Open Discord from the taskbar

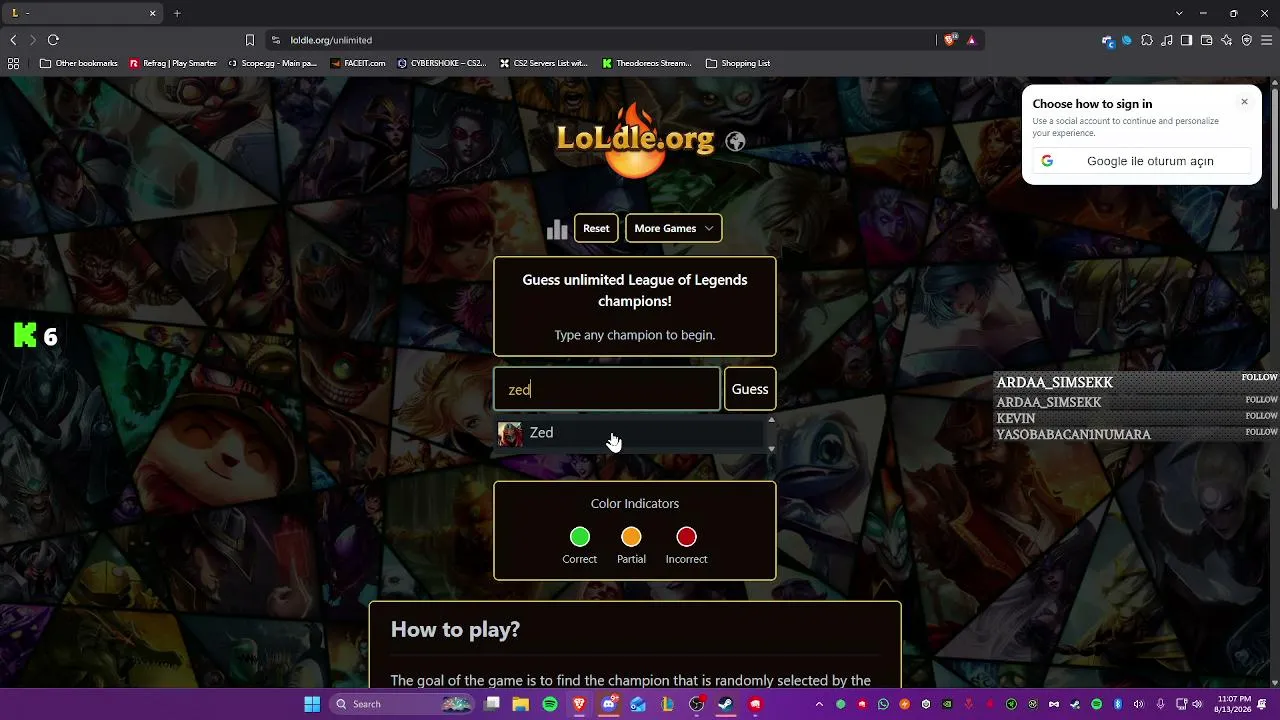click(609, 704)
